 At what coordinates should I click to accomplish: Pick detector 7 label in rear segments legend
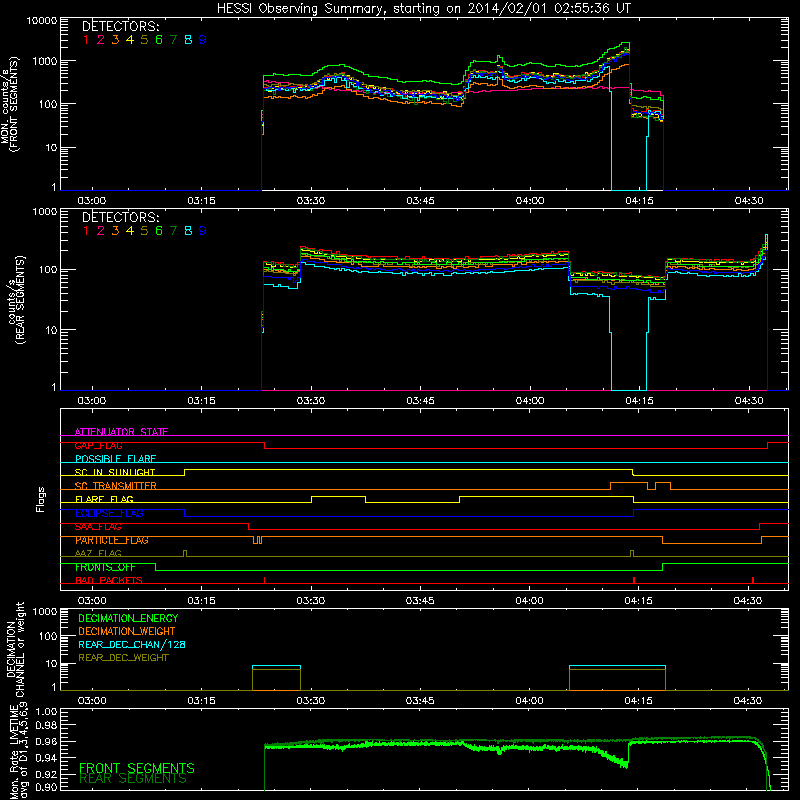tap(173, 231)
